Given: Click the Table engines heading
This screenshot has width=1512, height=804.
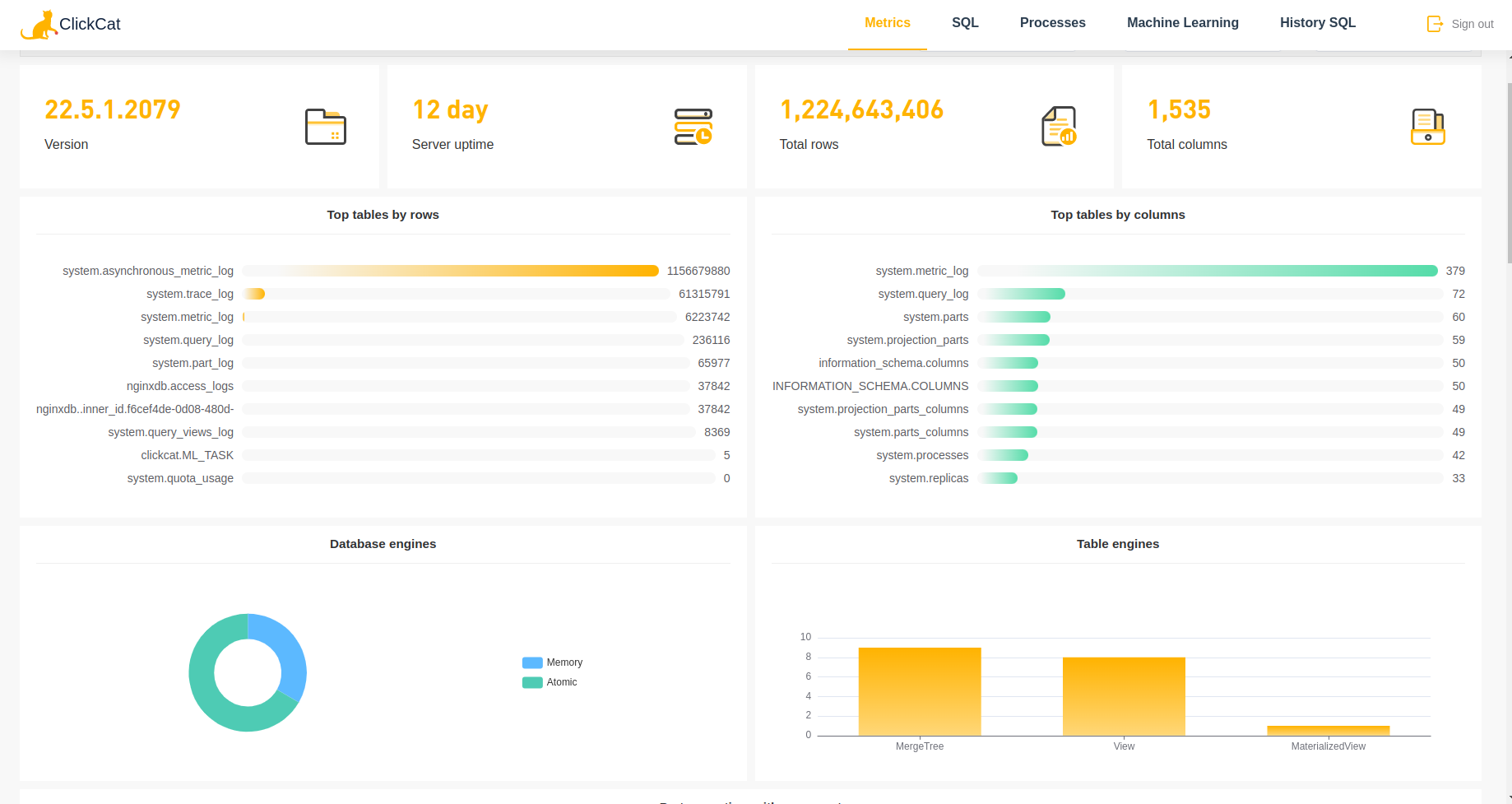Looking at the screenshot, I should 1118,544.
